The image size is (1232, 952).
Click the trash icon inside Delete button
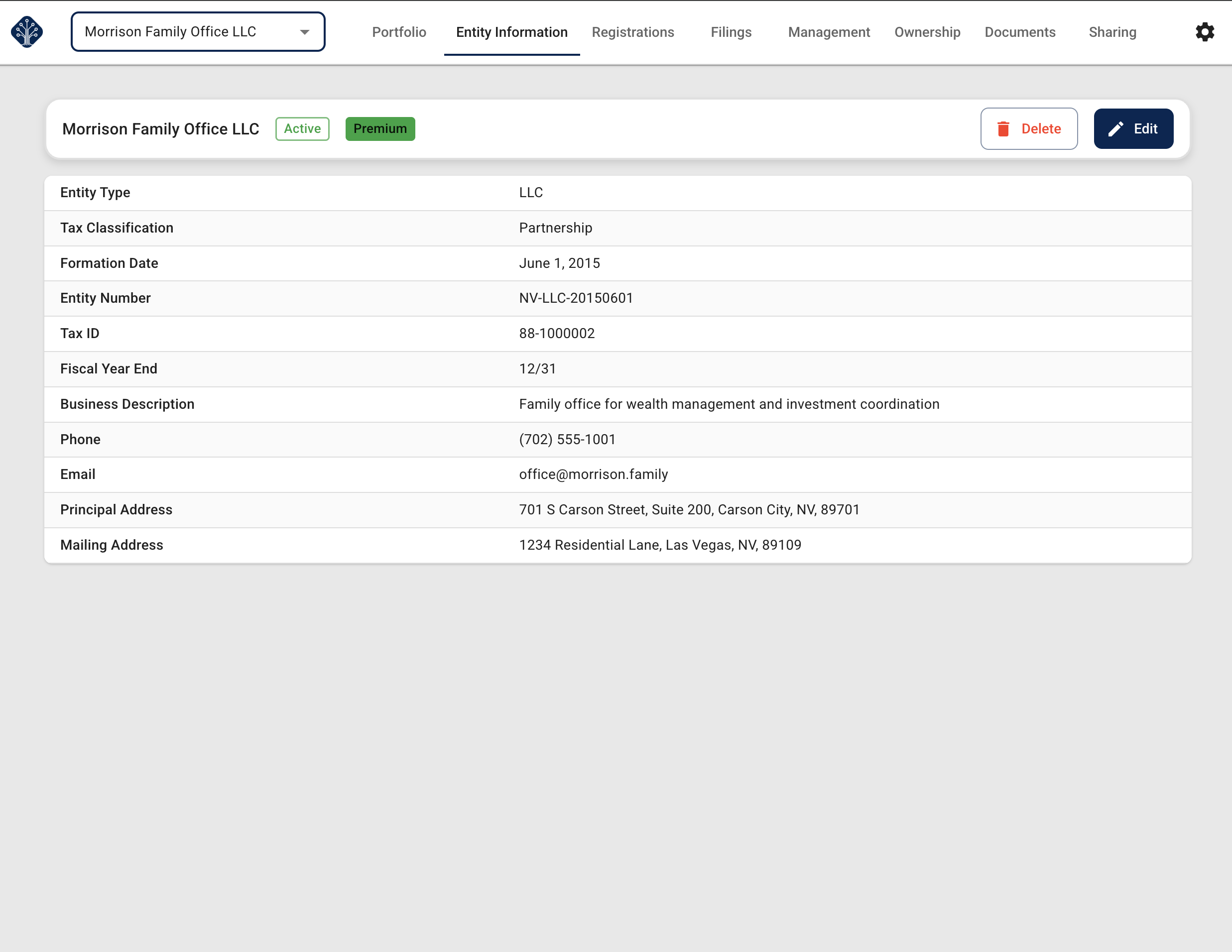1003,128
